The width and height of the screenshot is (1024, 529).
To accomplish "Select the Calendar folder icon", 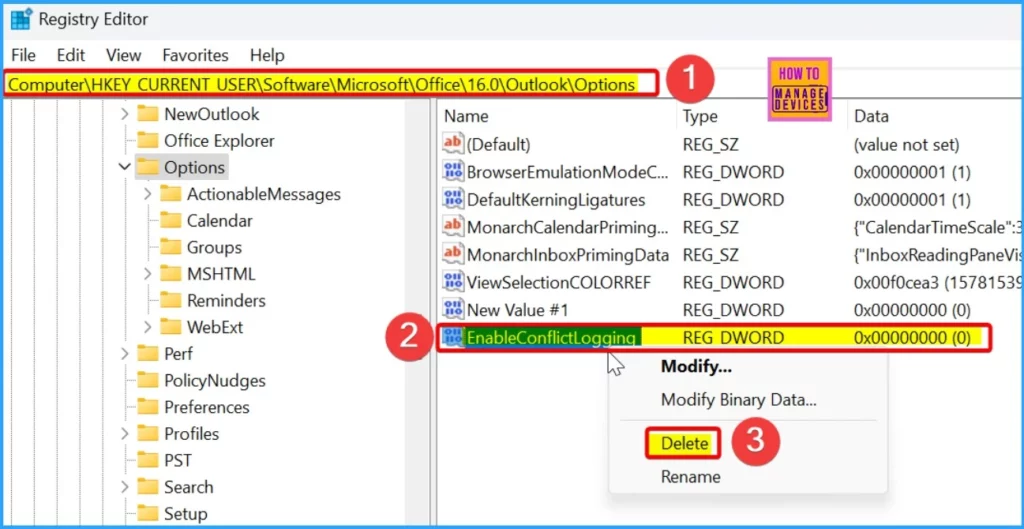I will click(170, 221).
